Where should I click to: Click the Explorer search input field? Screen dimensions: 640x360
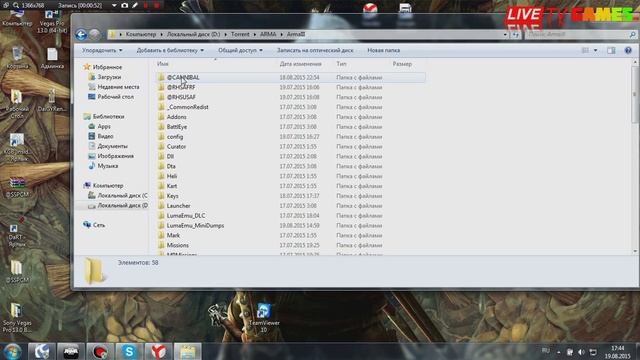point(576,35)
